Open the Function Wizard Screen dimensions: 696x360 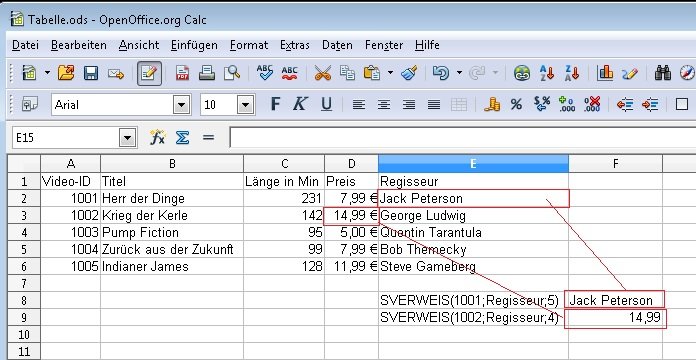click(157, 138)
